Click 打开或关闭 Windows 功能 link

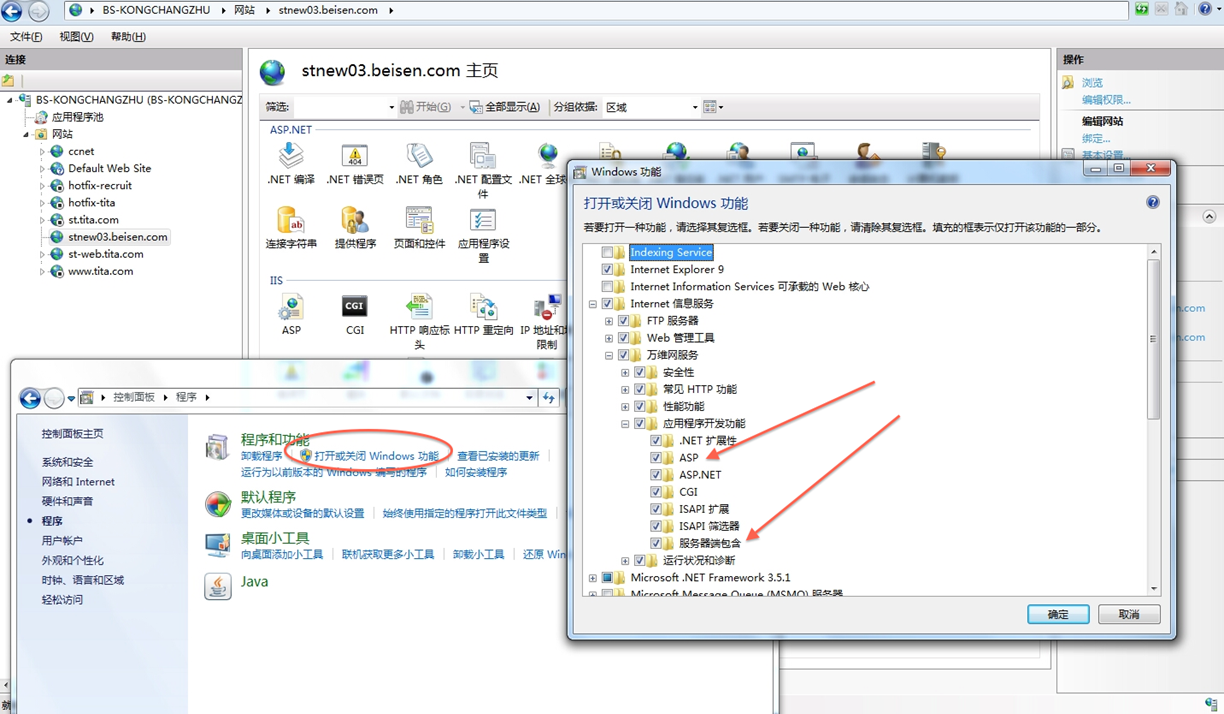coord(376,456)
